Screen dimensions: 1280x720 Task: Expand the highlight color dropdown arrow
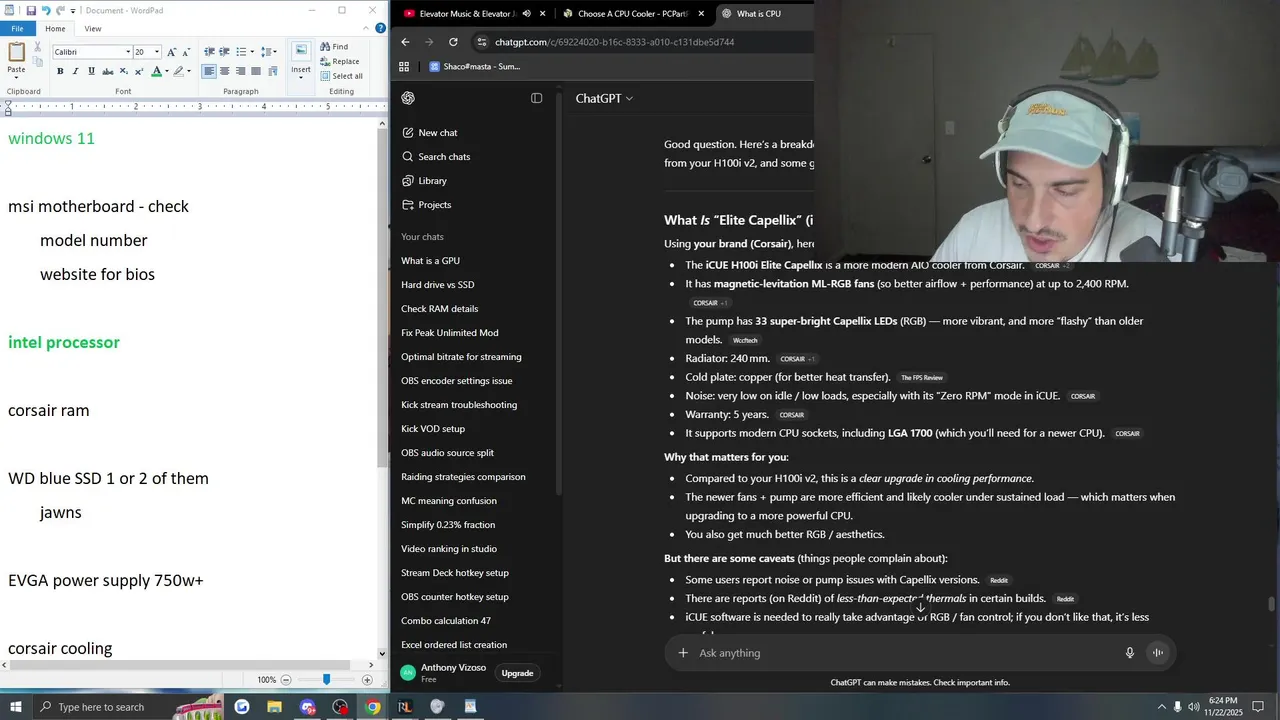pos(190,71)
